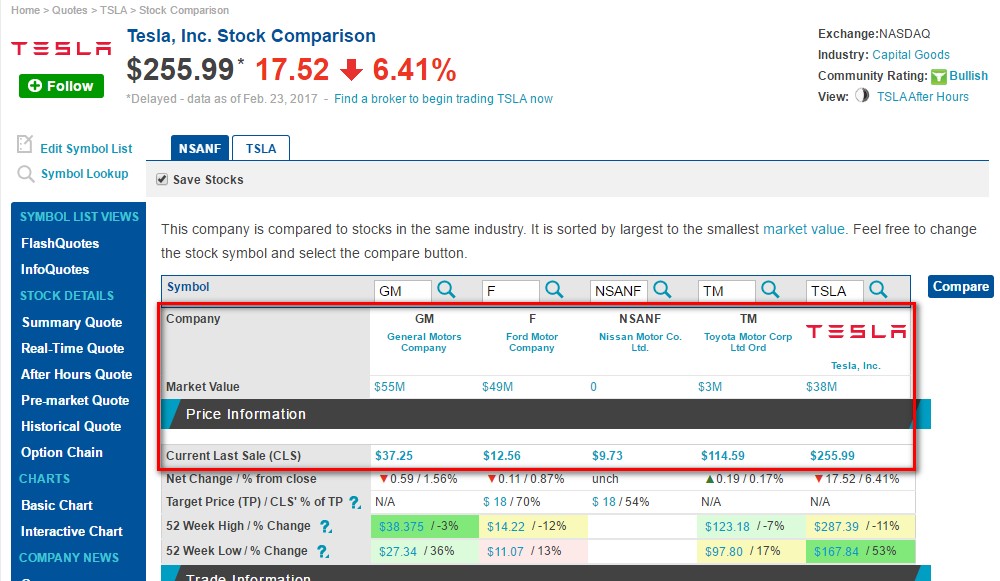Click the magnifier icon next to NSANF symbol
The width and height of the screenshot is (1000, 581).
coord(662,290)
